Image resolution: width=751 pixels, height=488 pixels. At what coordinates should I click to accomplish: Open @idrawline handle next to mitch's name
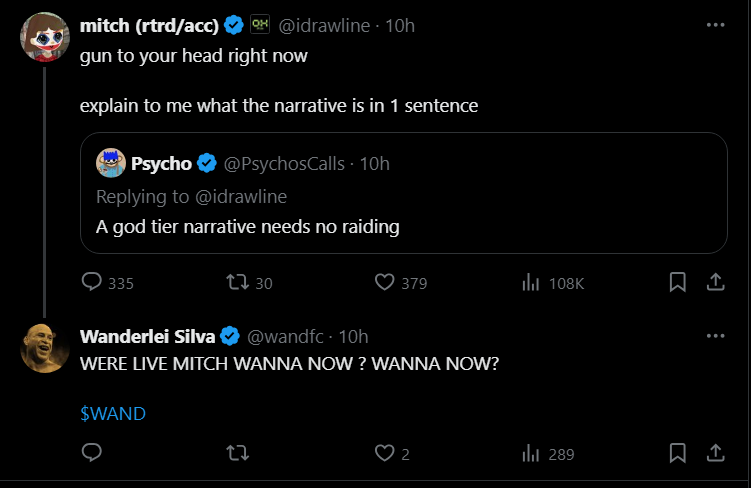pos(324,25)
